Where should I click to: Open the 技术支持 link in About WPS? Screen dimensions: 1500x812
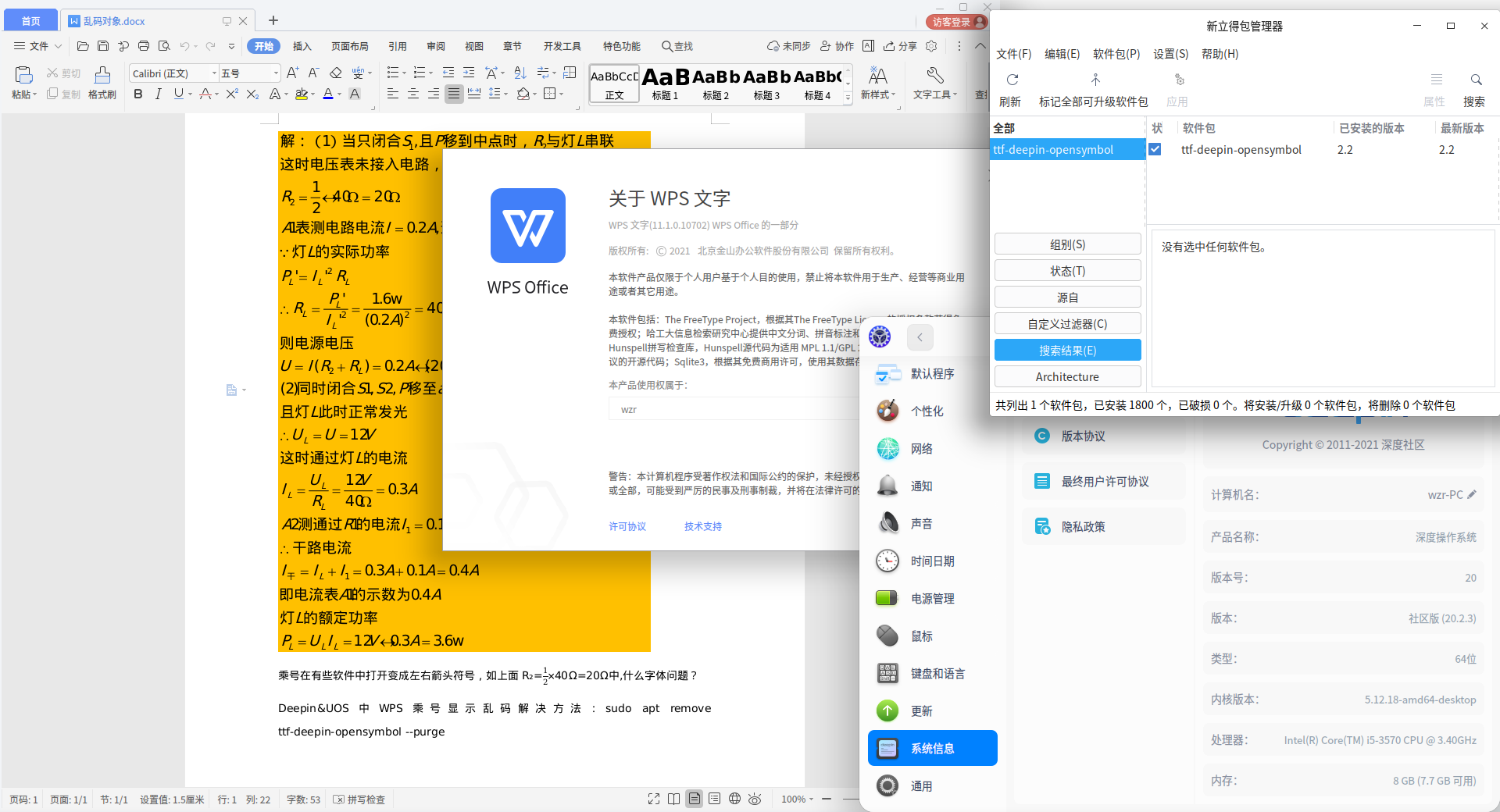tap(703, 526)
